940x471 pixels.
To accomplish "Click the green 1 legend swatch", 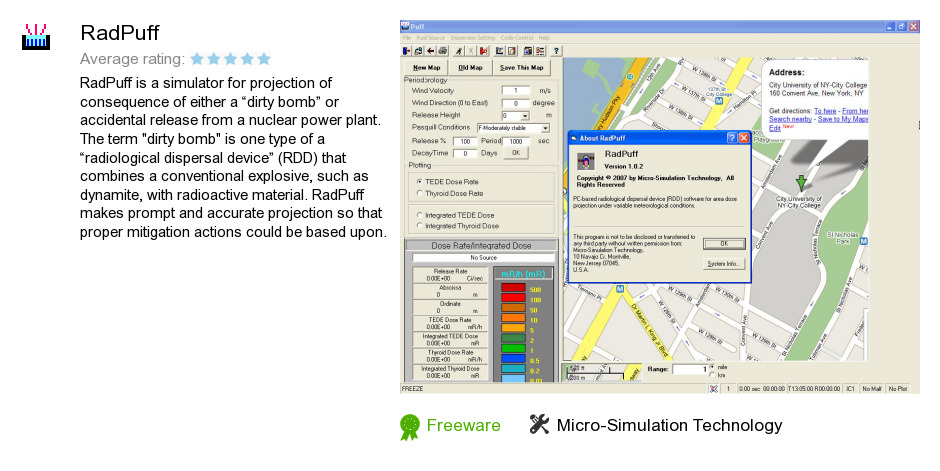I will click(513, 349).
